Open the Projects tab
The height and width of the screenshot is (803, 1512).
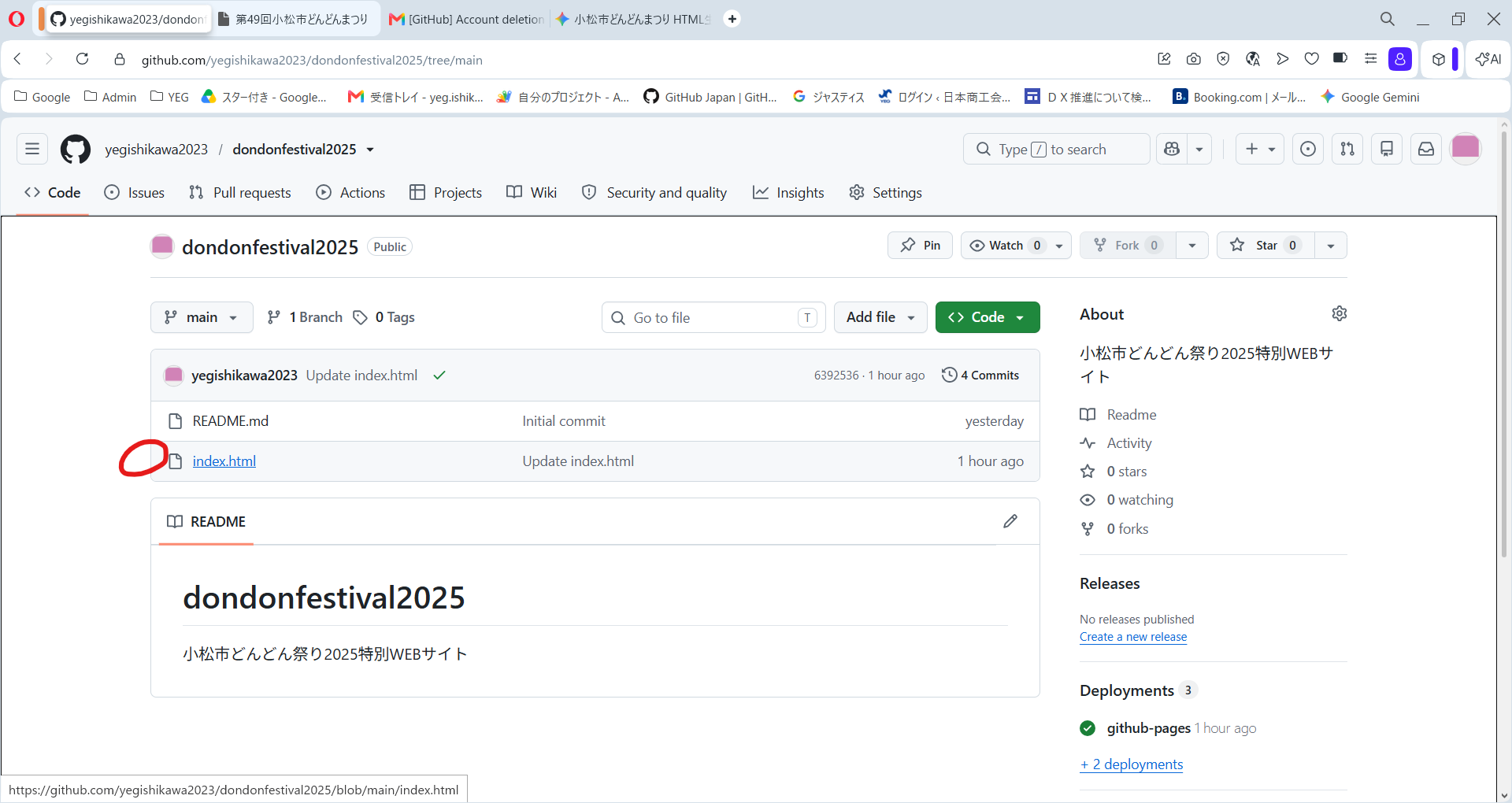446,193
